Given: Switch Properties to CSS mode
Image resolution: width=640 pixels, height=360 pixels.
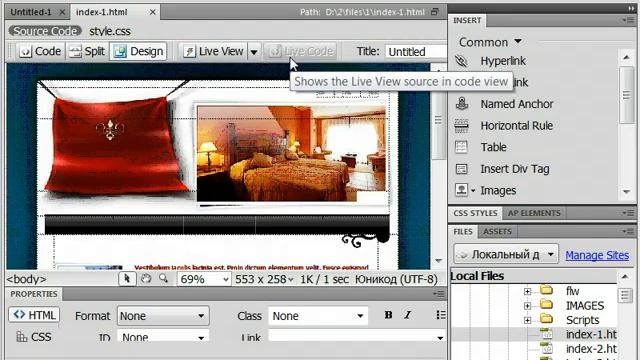Looking at the screenshot, I should click(x=34, y=337).
